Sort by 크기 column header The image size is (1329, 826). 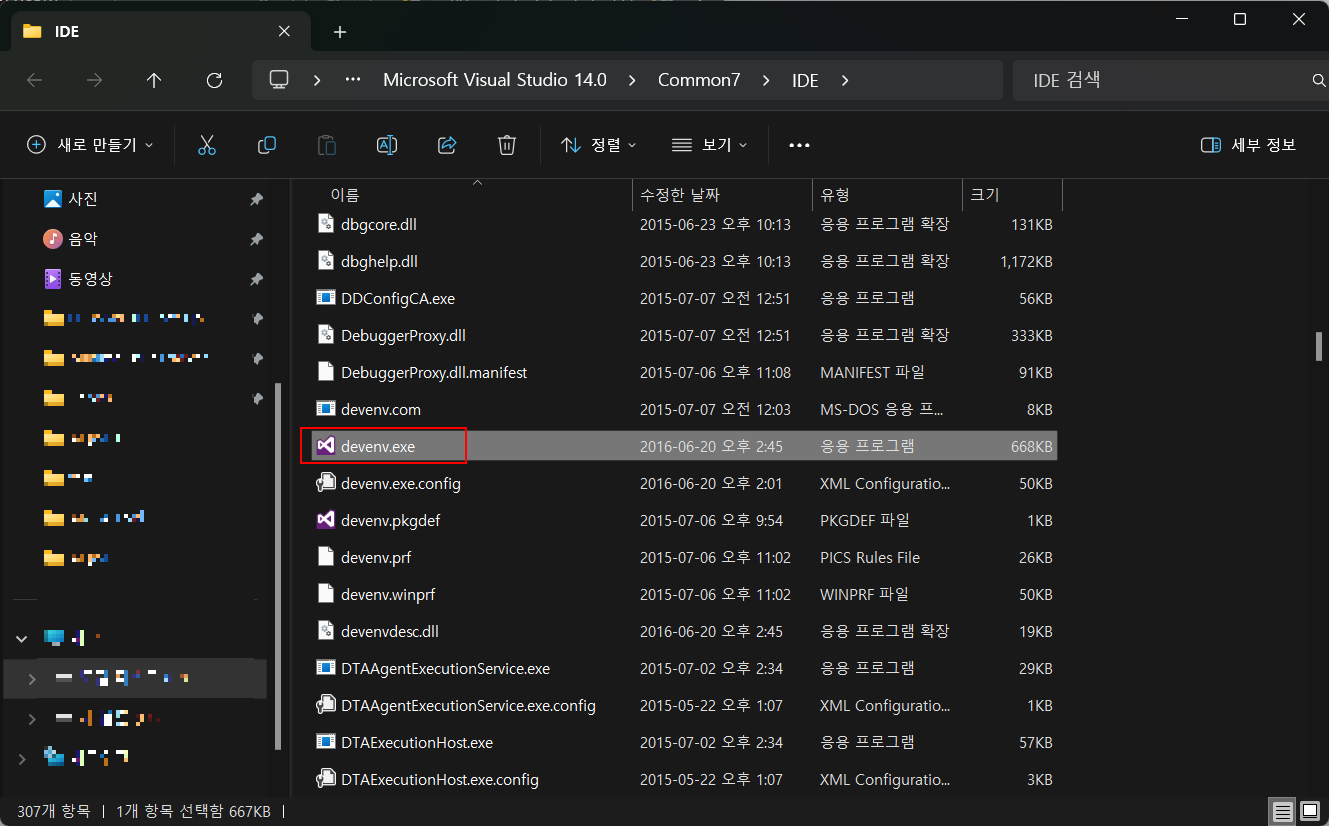point(984,195)
